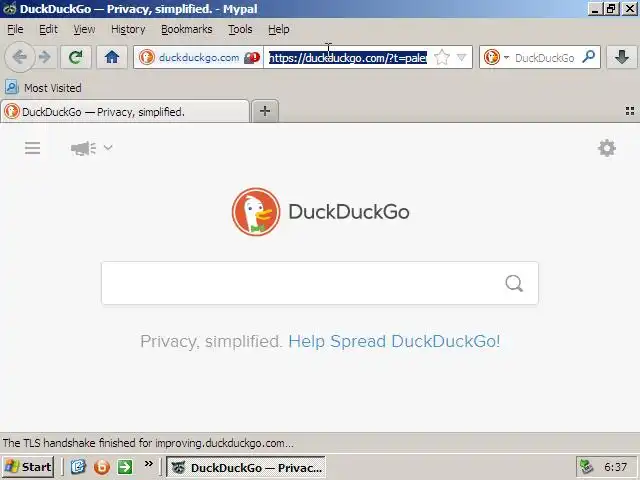Viewport: 640px width, 480px height.
Task: Open a new tab with plus
Action: (x=265, y=111)
